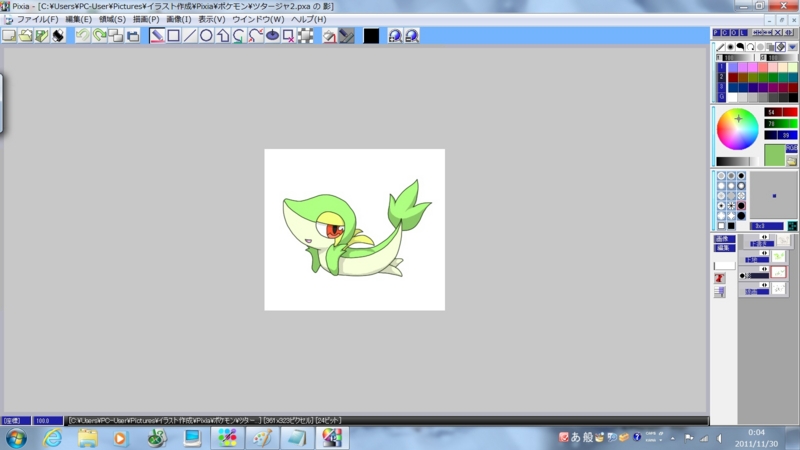800x450 pixels.
Task: Open a file with the folder toolbar icon
Action: coord(26,36)
